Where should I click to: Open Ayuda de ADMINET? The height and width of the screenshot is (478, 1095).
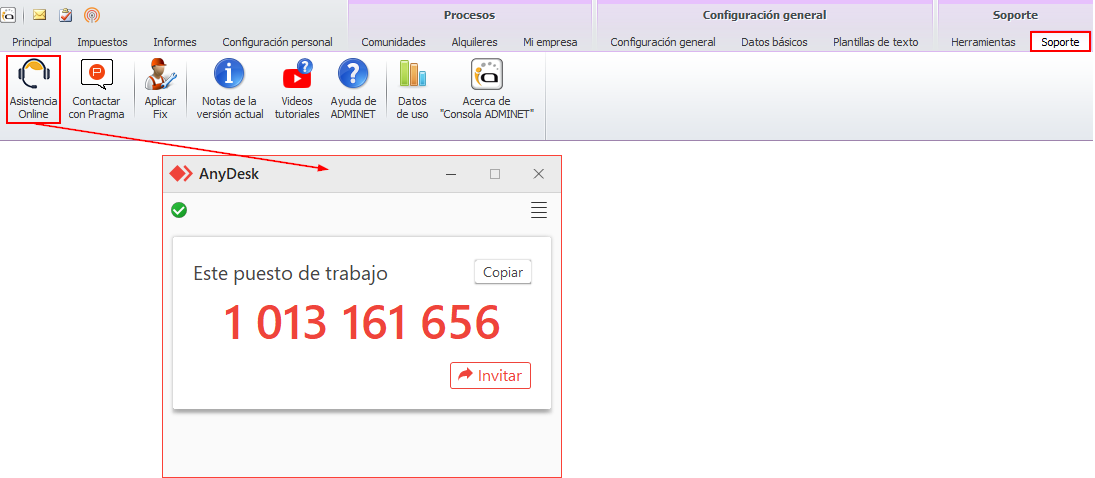353,89
